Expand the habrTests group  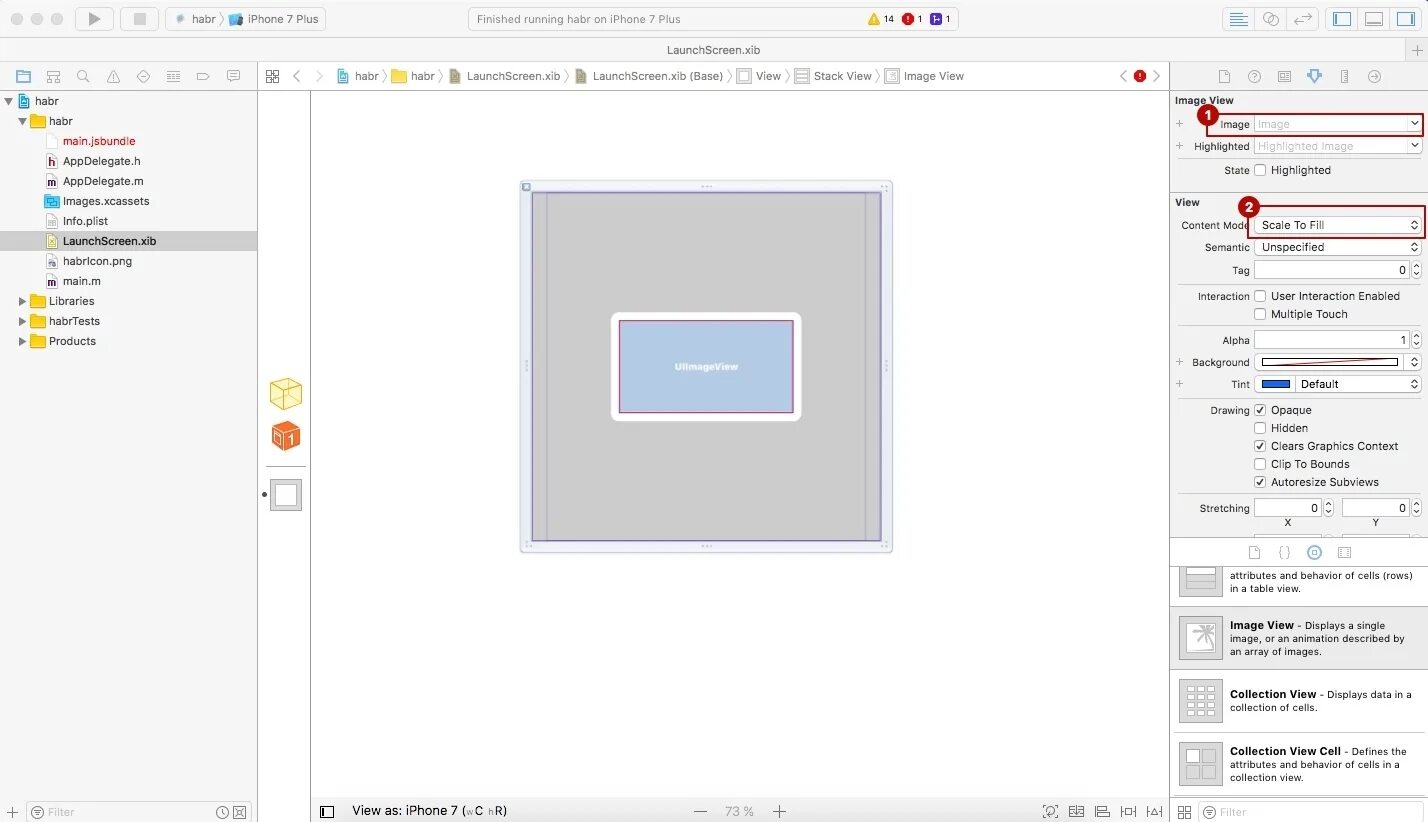point(22,321)
